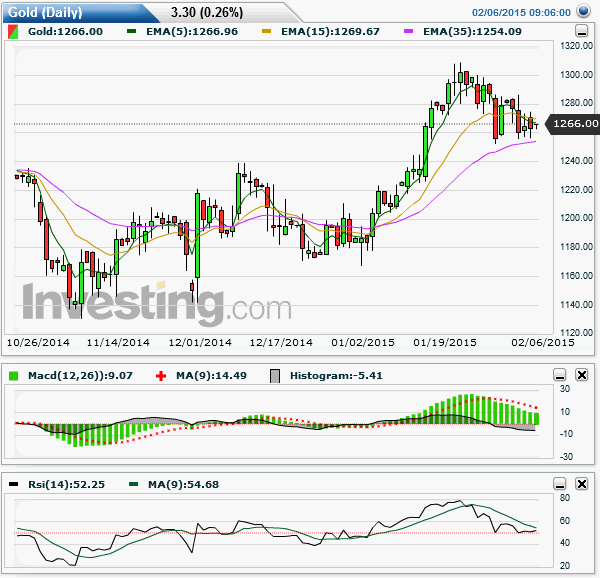Click the 1160.00 price axis label
600x578 pixels.
pyautogui.click(x=576, y=276)
